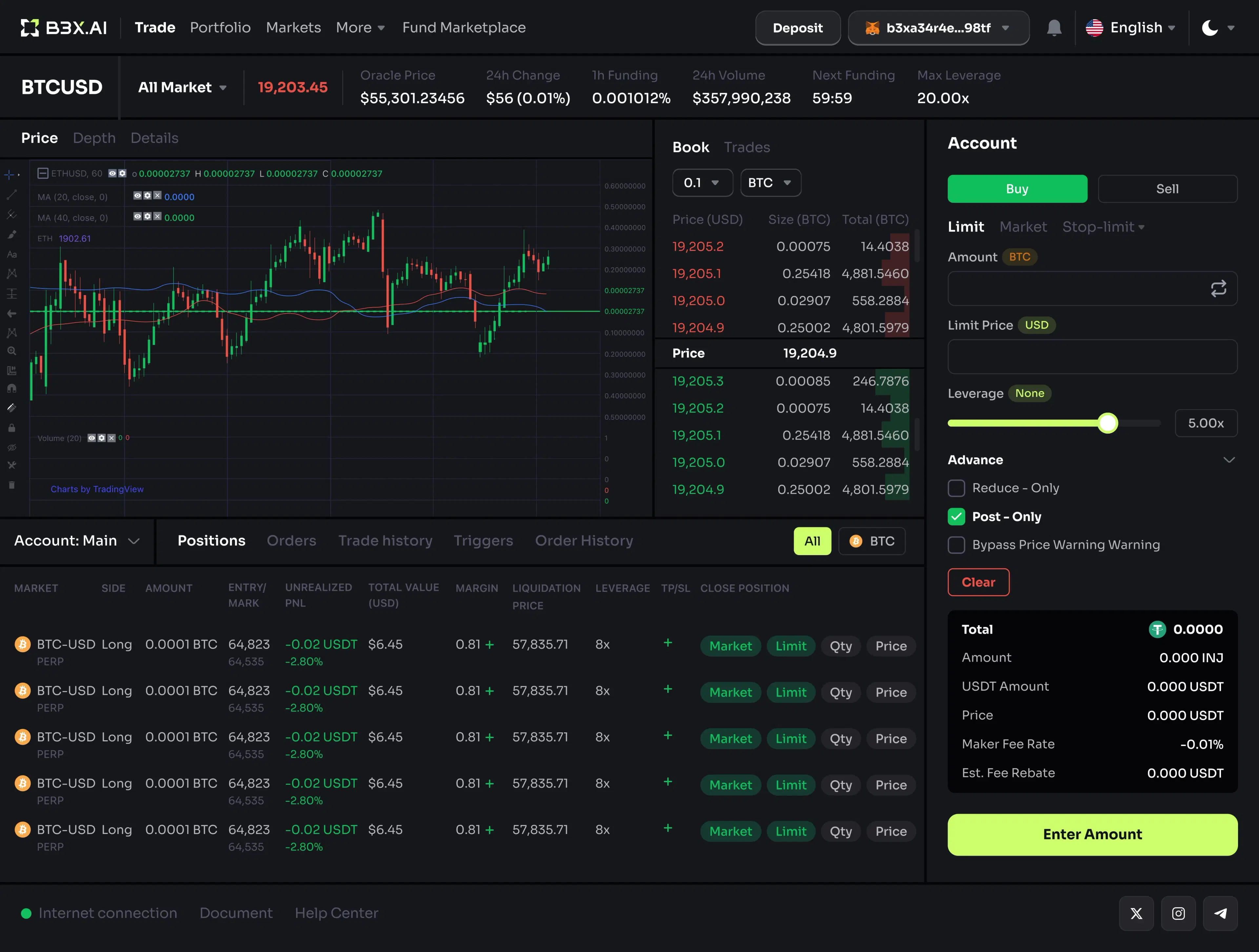Expand the More menu

tap(360, 27)
